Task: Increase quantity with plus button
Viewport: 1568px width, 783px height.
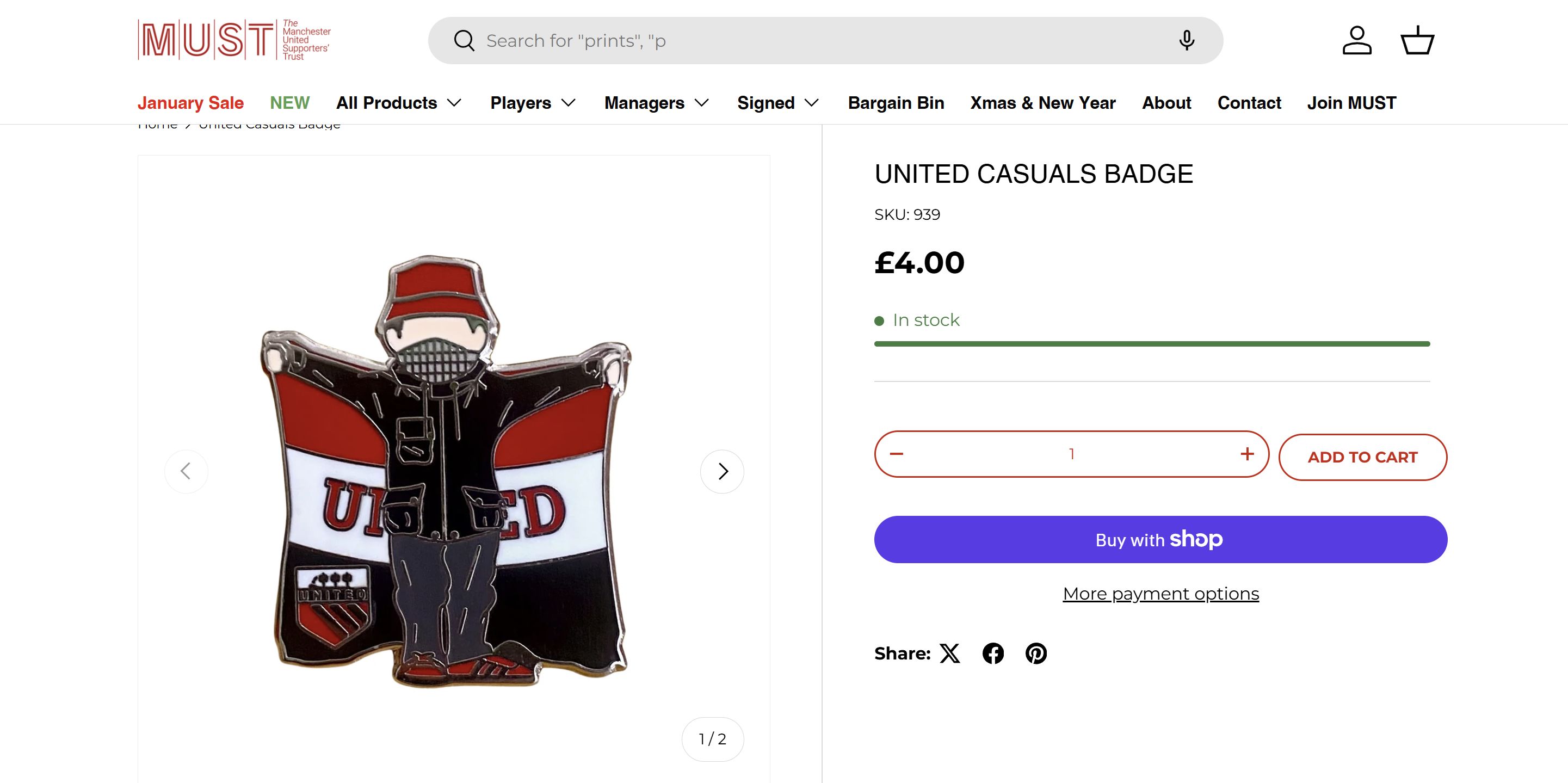Action: coord(1246,454)
